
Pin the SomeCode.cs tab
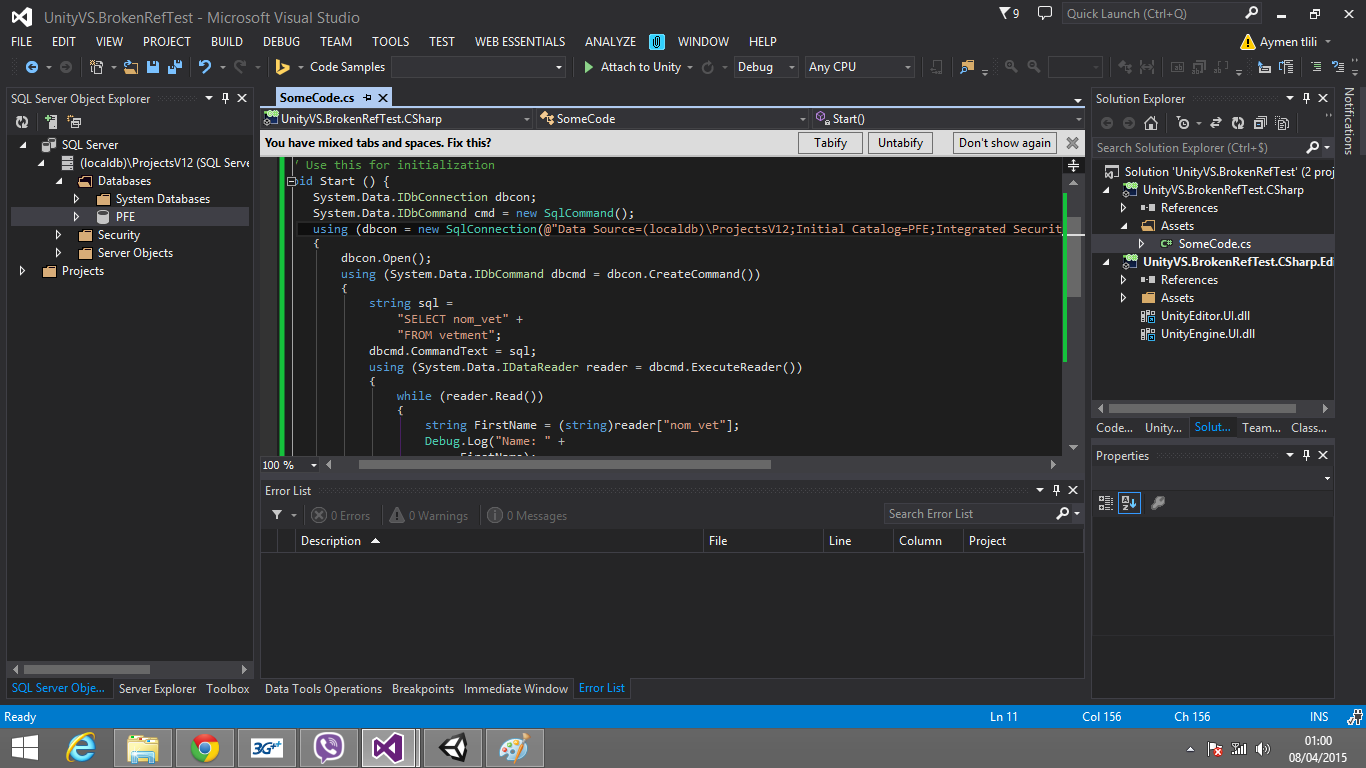pyautogui.click(x=367, y=98)
